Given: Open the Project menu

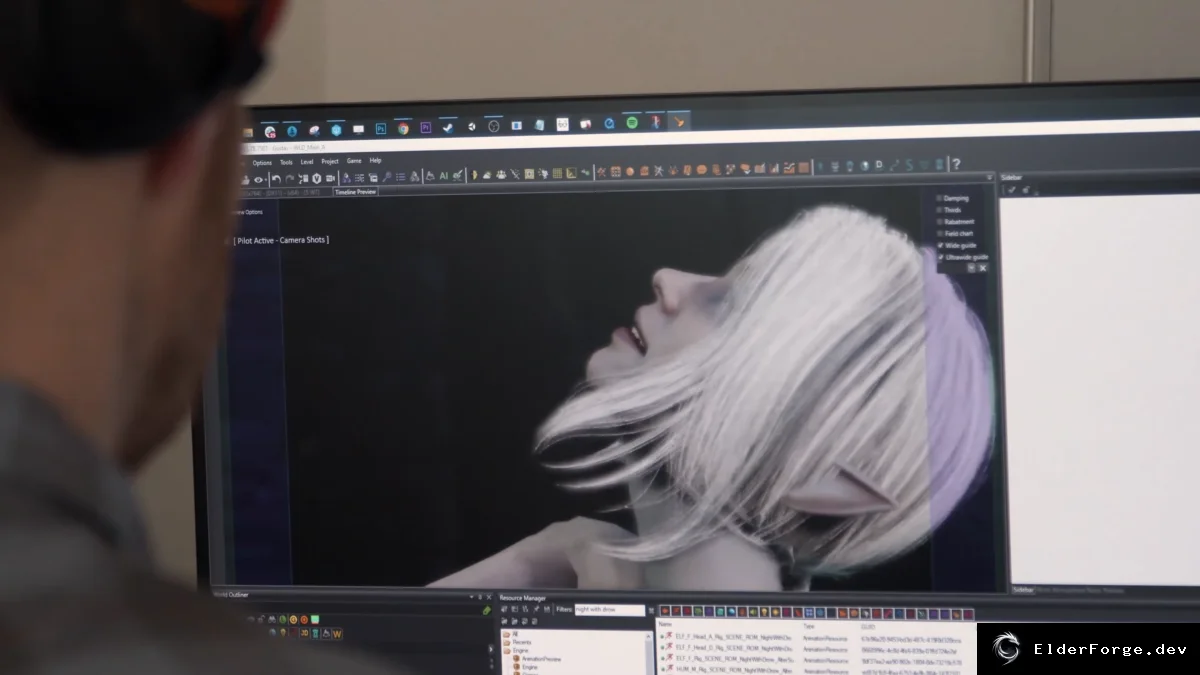Looking at the screenshot, I should 330,161.
